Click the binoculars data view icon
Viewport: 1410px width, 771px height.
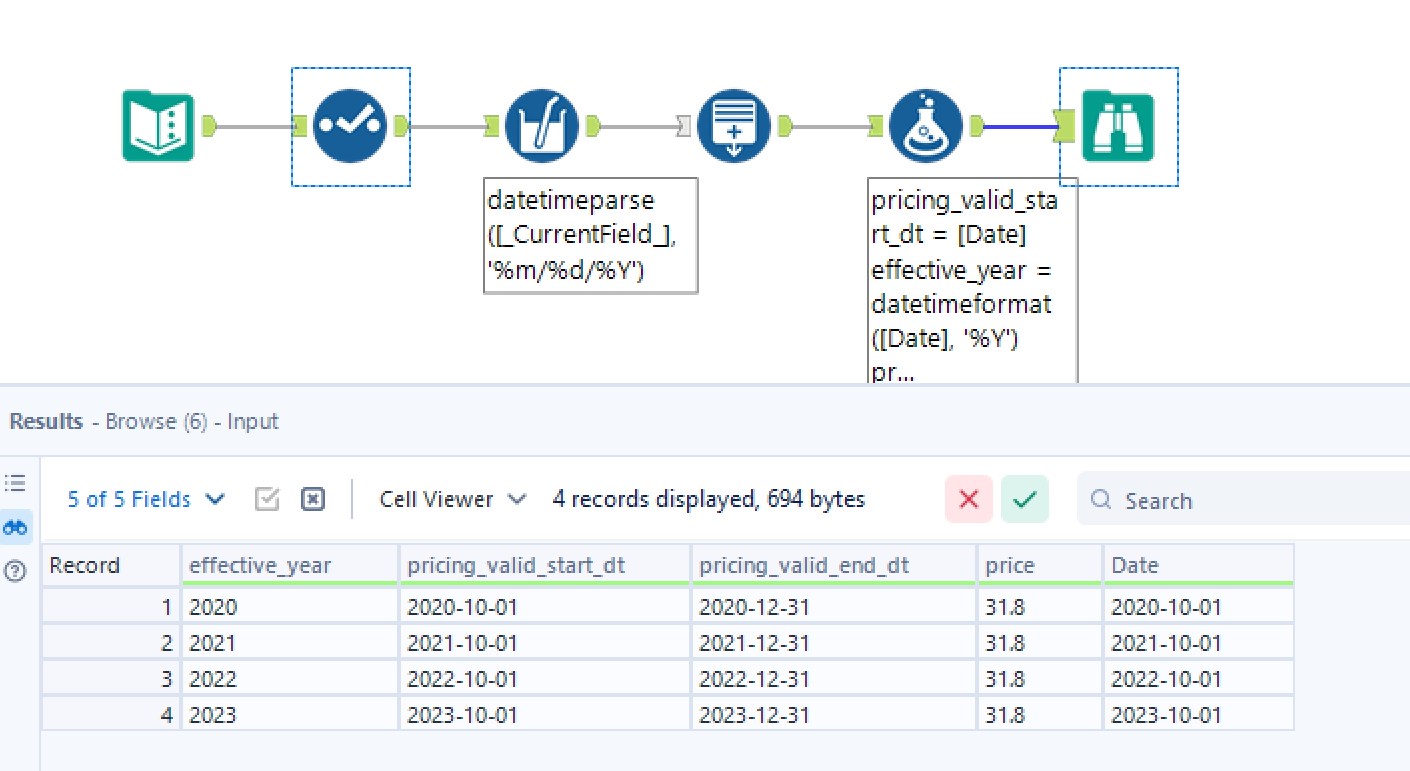click(15, 525)
